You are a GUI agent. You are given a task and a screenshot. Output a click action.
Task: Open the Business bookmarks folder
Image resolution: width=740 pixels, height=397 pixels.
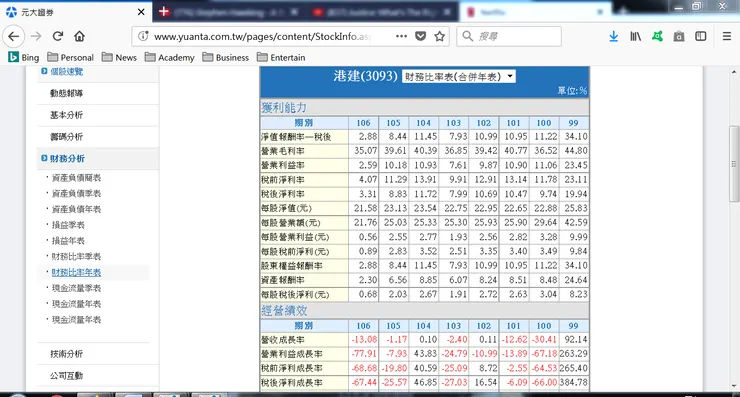[x=226, y=58]
